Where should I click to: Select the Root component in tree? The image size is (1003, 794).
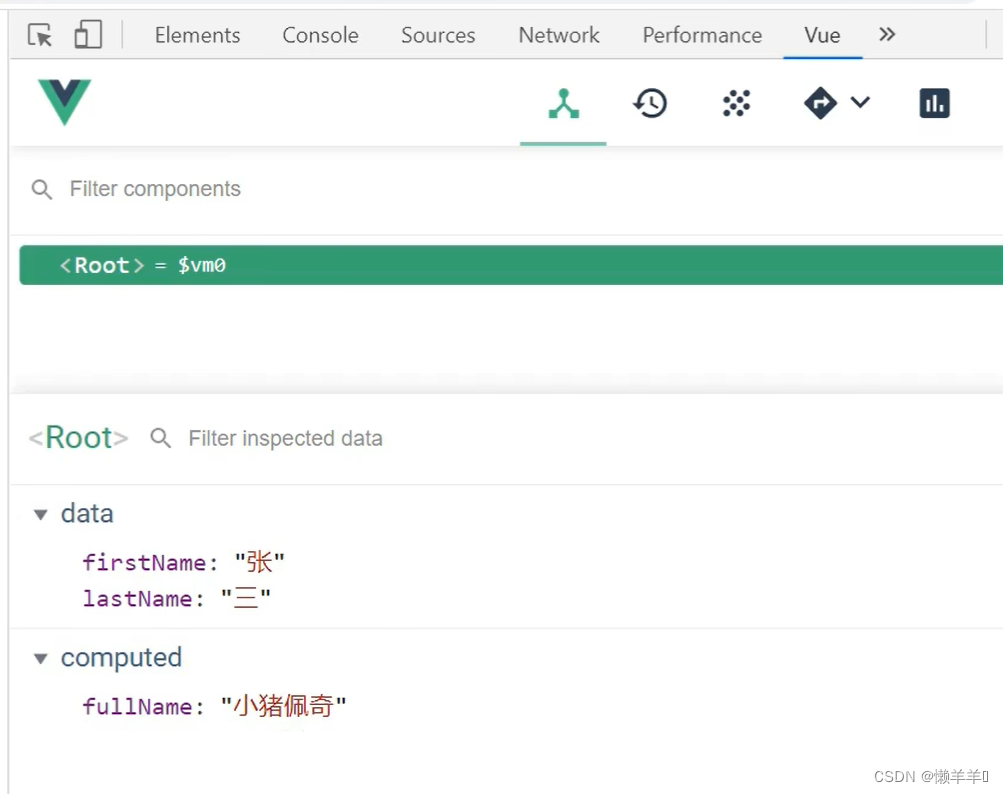102,265
